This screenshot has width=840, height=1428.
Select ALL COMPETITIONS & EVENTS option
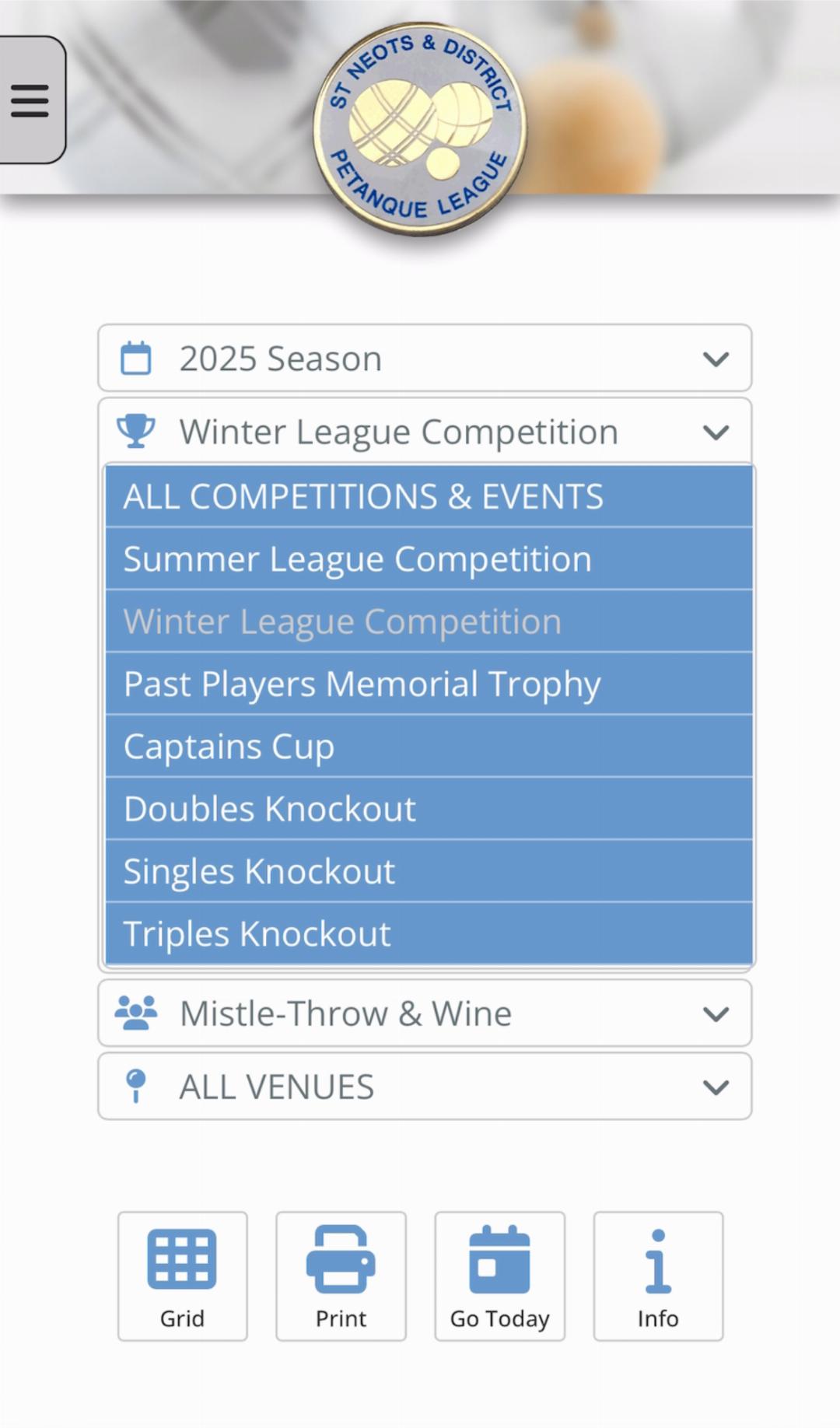coord(429,496)
